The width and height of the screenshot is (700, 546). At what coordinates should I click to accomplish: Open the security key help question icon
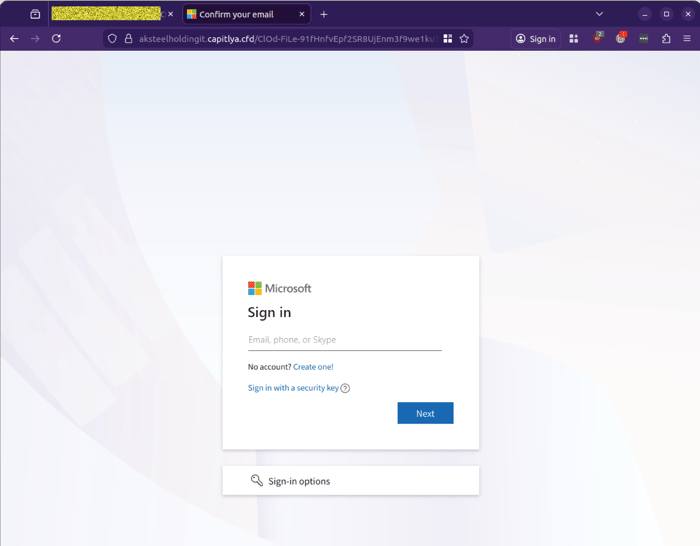coord(345,388)
